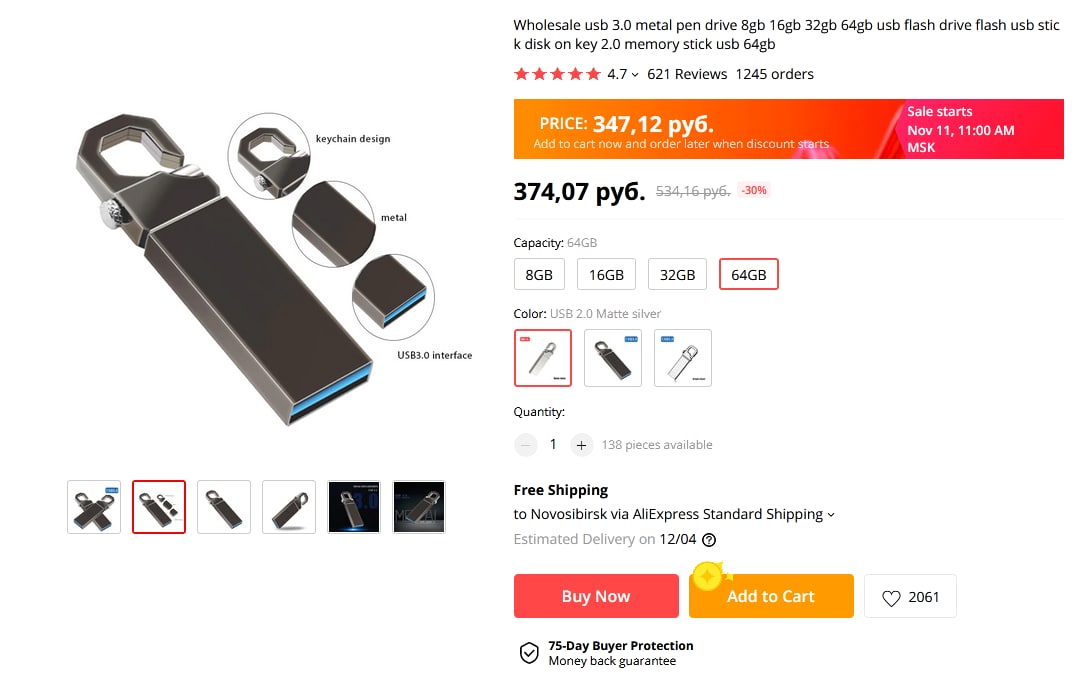
Task: Increase quantity with the plus button
Action: click(581, 445)
